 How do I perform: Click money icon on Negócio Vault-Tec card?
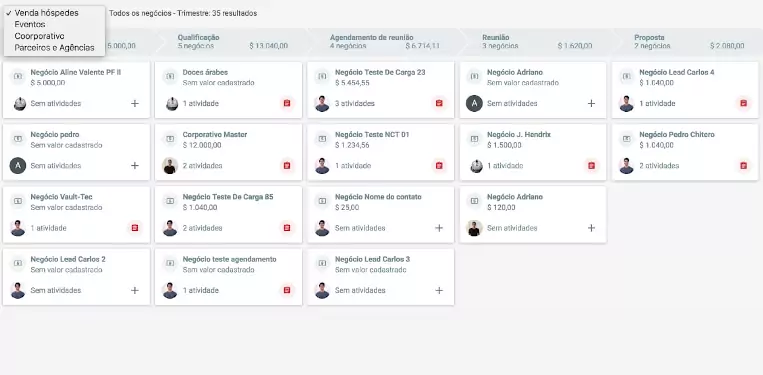coord(18,201)
